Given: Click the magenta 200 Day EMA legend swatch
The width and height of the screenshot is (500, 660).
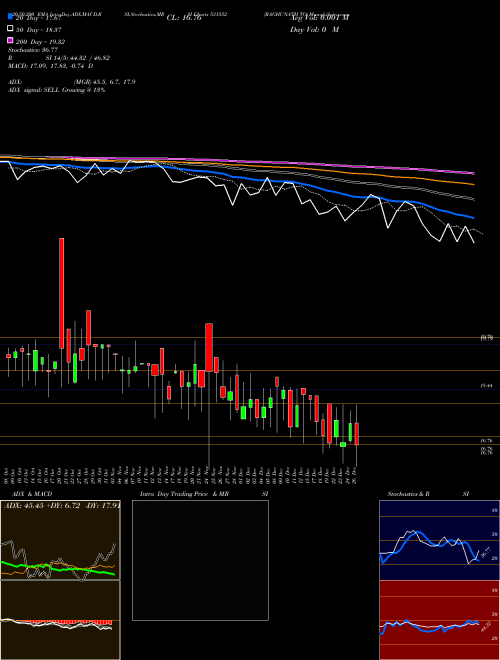Looking at the screenshot, I should [x=11, y=40].
